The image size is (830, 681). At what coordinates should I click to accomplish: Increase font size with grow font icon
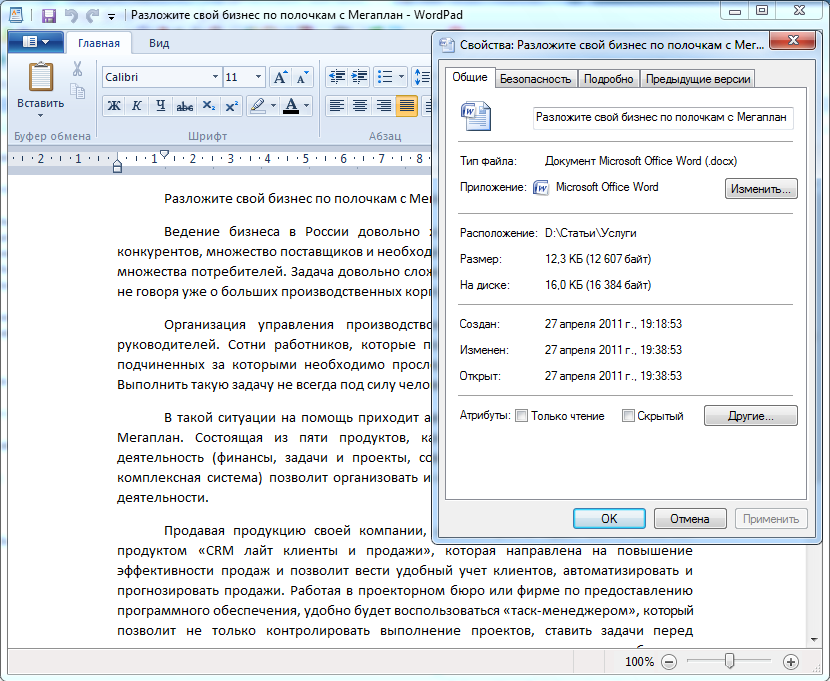click(280, 77)
